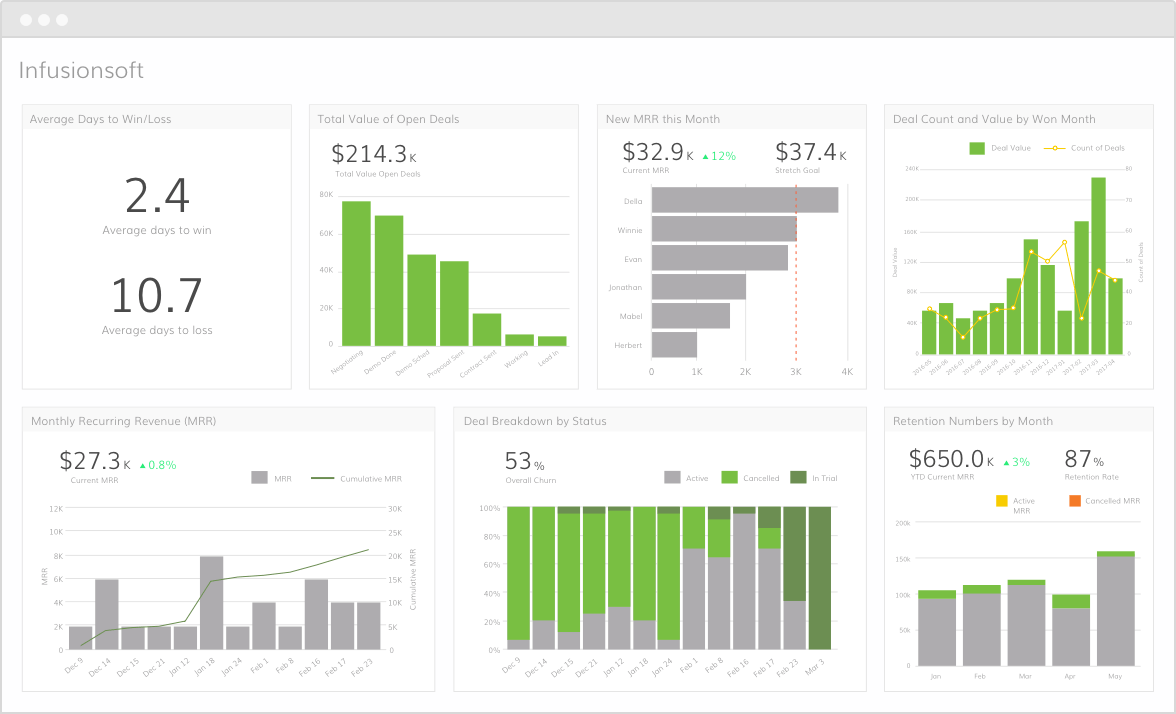Select the tallest Negotiating green bar
Viewport: 1176px width, 714px height.
(356, 273)
